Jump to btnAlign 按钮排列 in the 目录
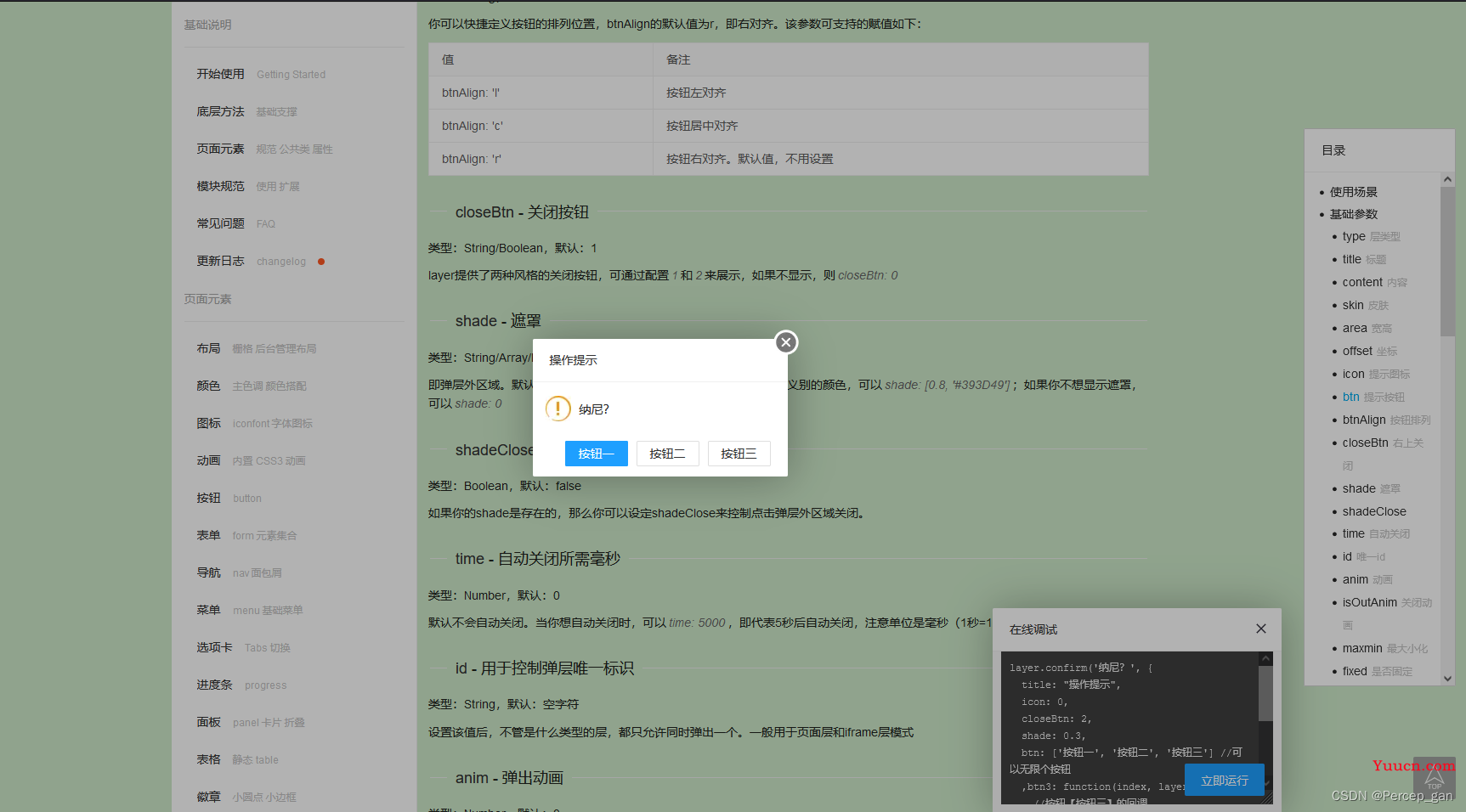This screenshot has width=1466, height=812. (1387, 420)
